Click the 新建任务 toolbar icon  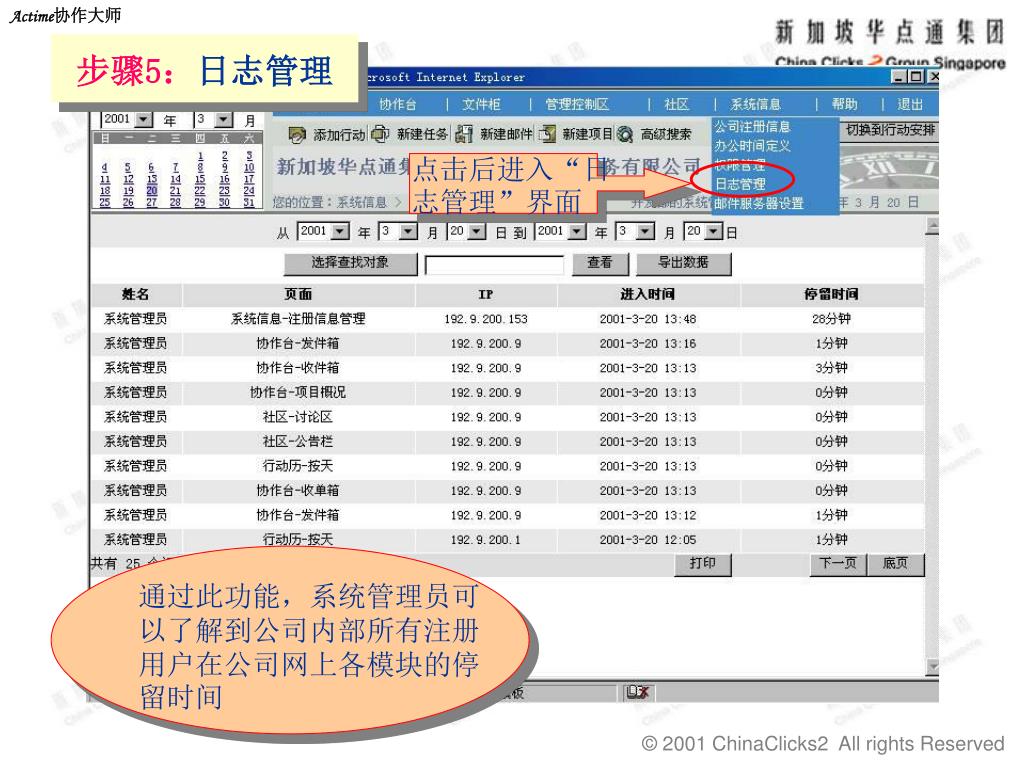pos(380,135)
